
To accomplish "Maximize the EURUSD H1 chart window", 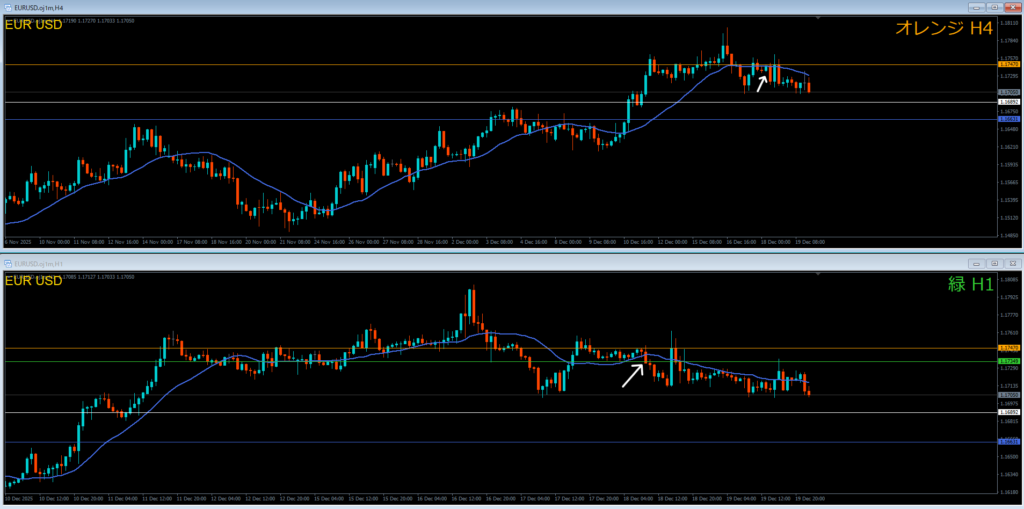I will click(994, 263).
